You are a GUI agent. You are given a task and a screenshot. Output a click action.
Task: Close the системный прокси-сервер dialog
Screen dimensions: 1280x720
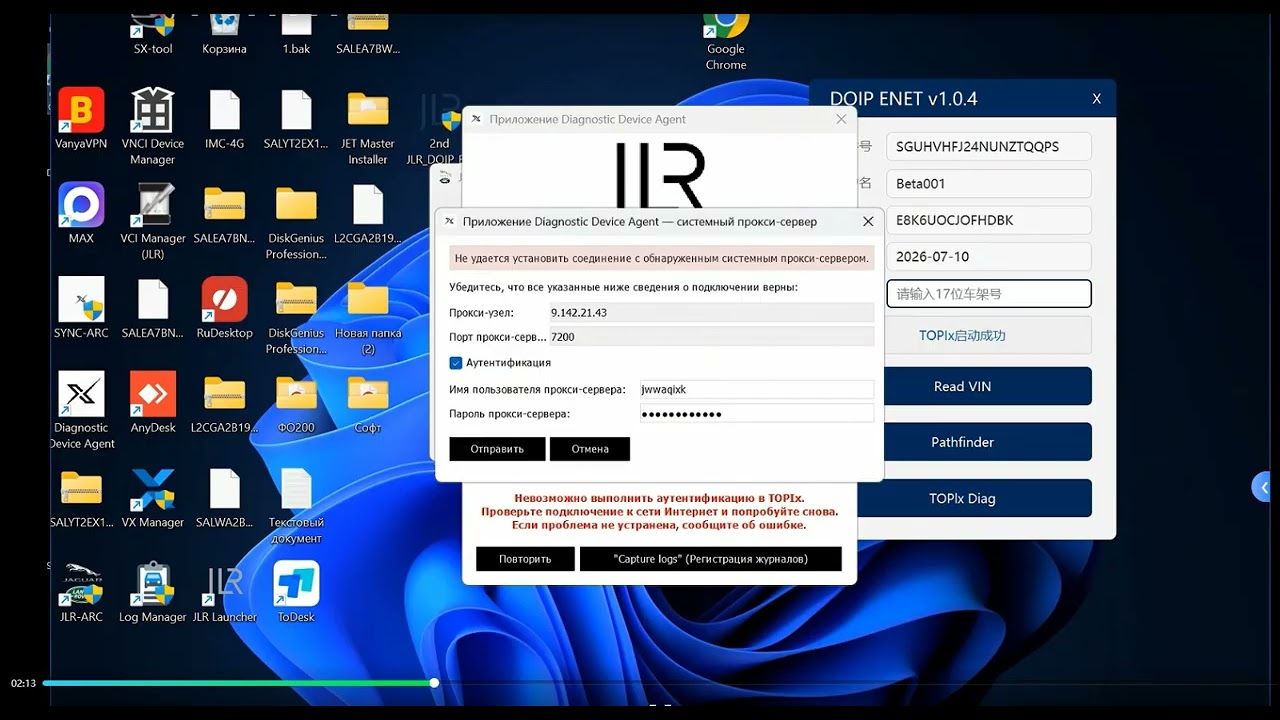click(868, 222)
